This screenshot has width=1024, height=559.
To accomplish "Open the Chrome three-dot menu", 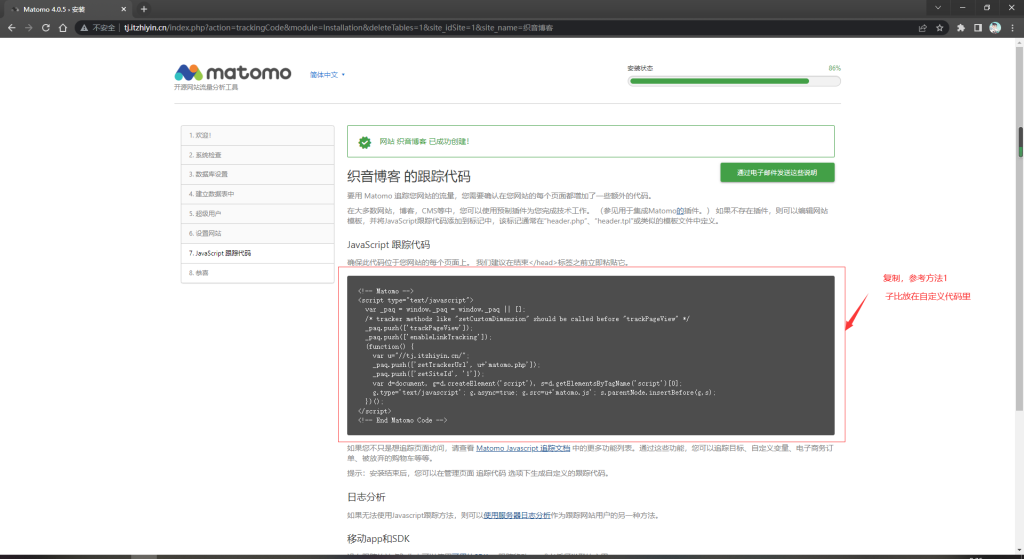I will [x=1012, y=28].
